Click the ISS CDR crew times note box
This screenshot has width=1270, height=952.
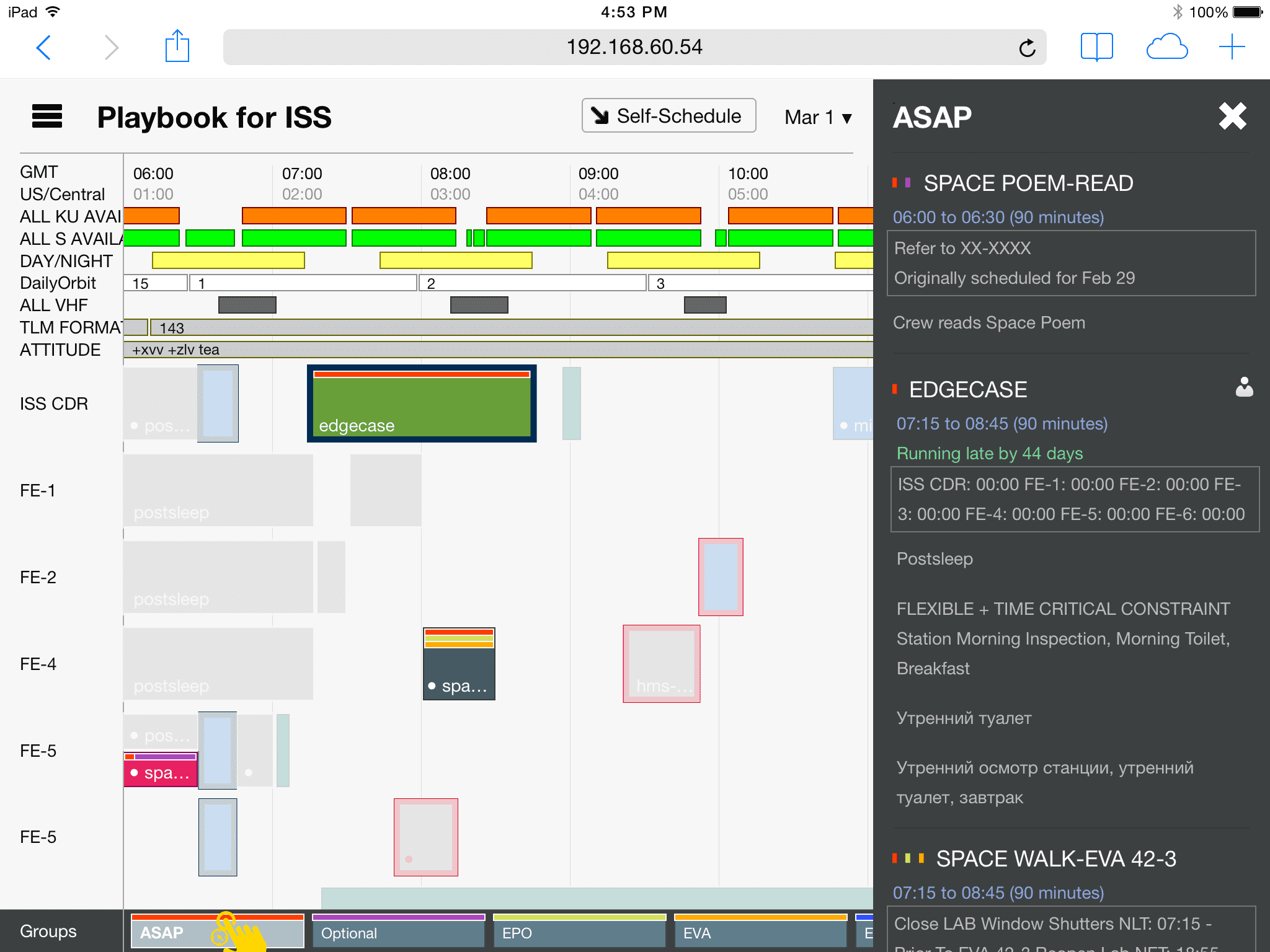point(1075,500)
